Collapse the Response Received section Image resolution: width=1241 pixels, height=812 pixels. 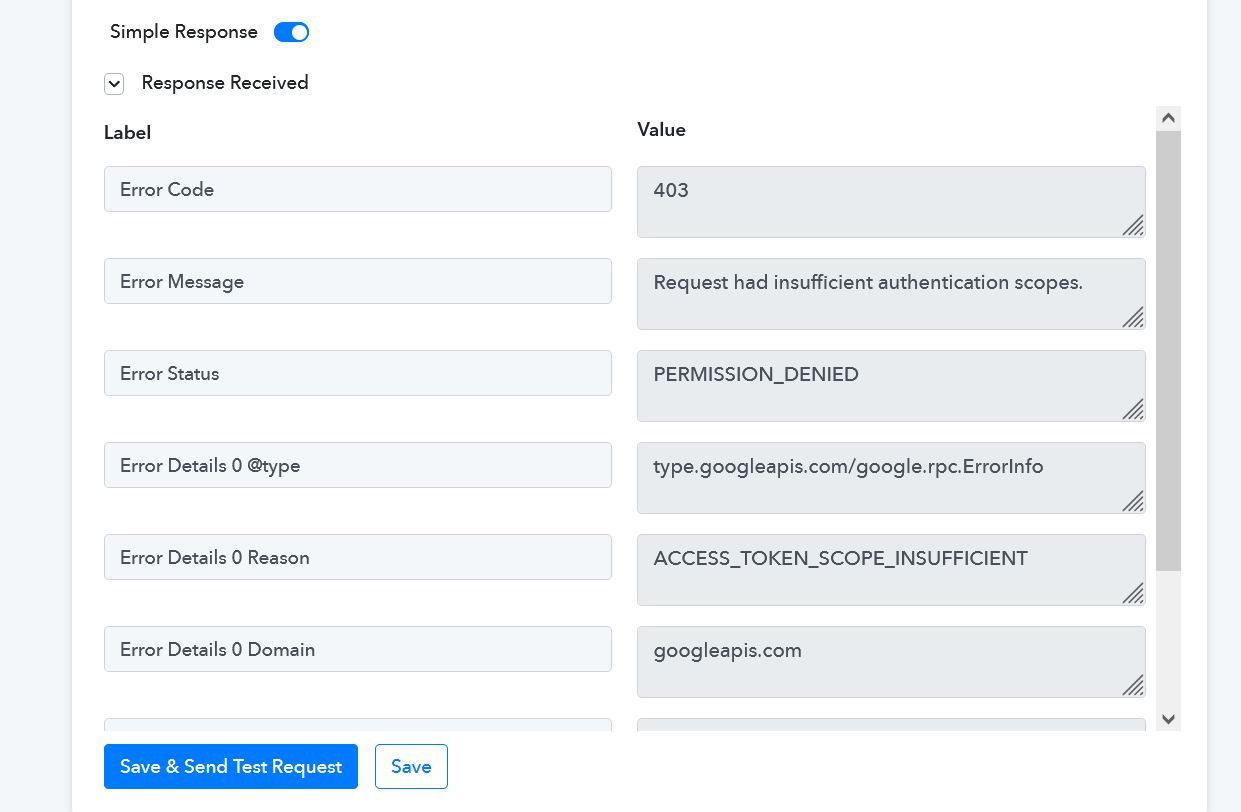pos(114,84)
